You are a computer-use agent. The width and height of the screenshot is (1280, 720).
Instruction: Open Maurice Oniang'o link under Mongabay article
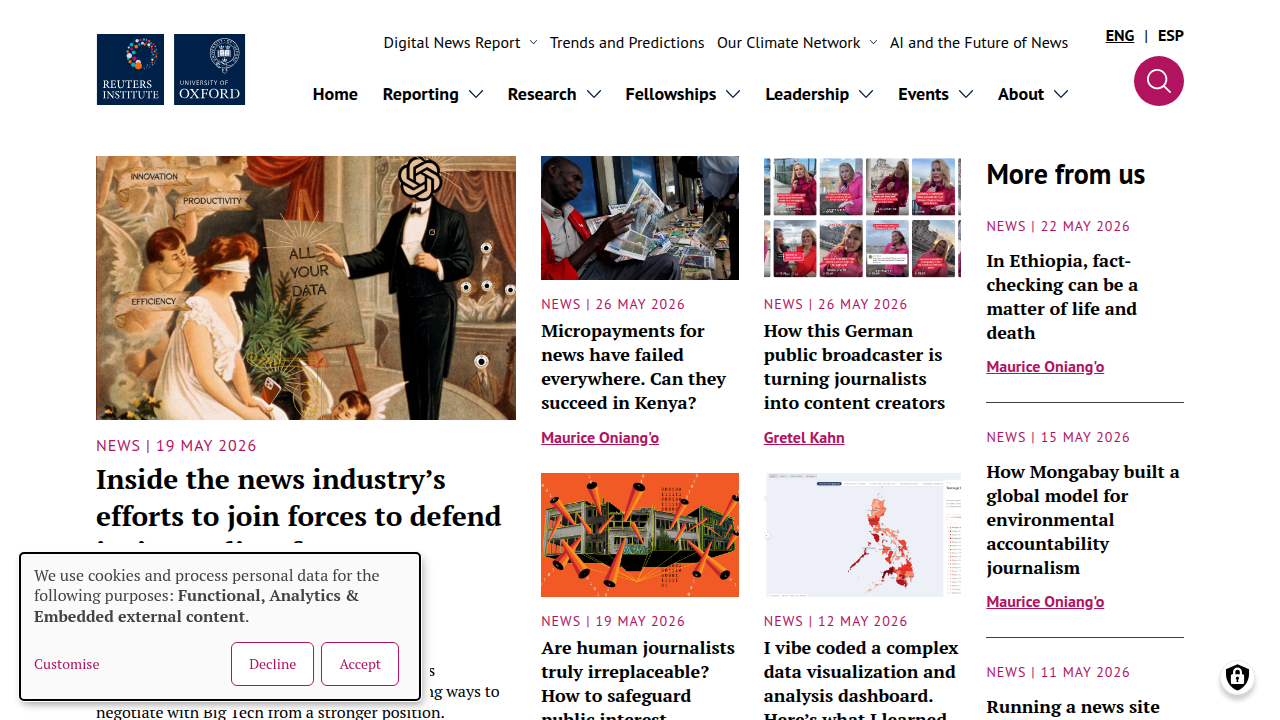tap(1045, 602)
